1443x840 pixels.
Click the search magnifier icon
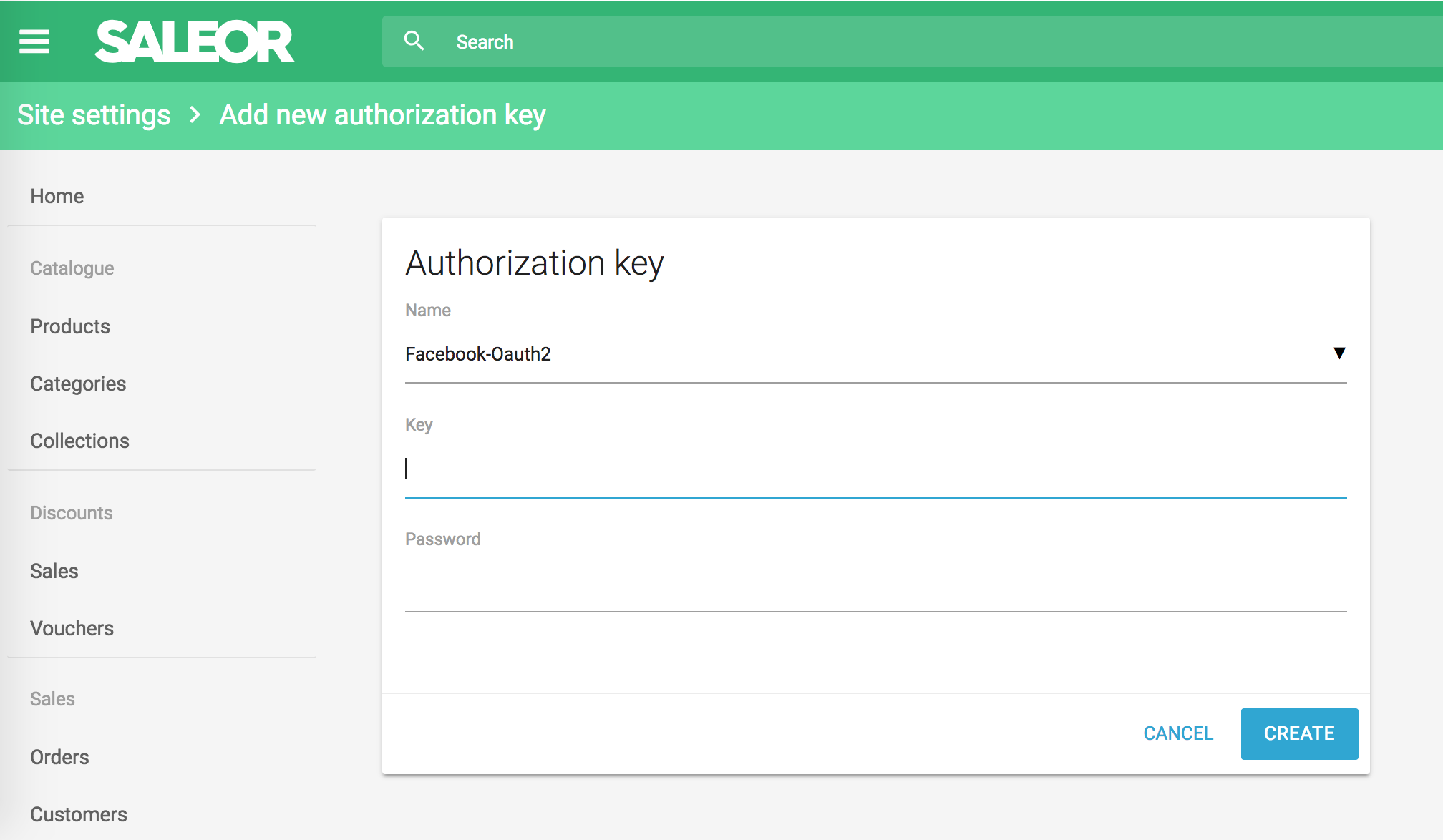(x=414, y=41)
